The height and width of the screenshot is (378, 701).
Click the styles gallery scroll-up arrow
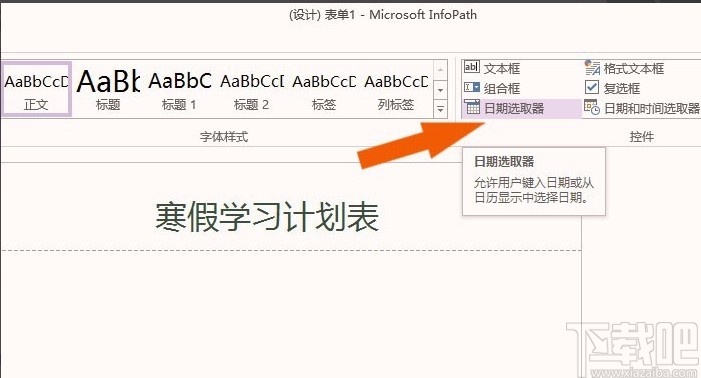pos(440,70)
